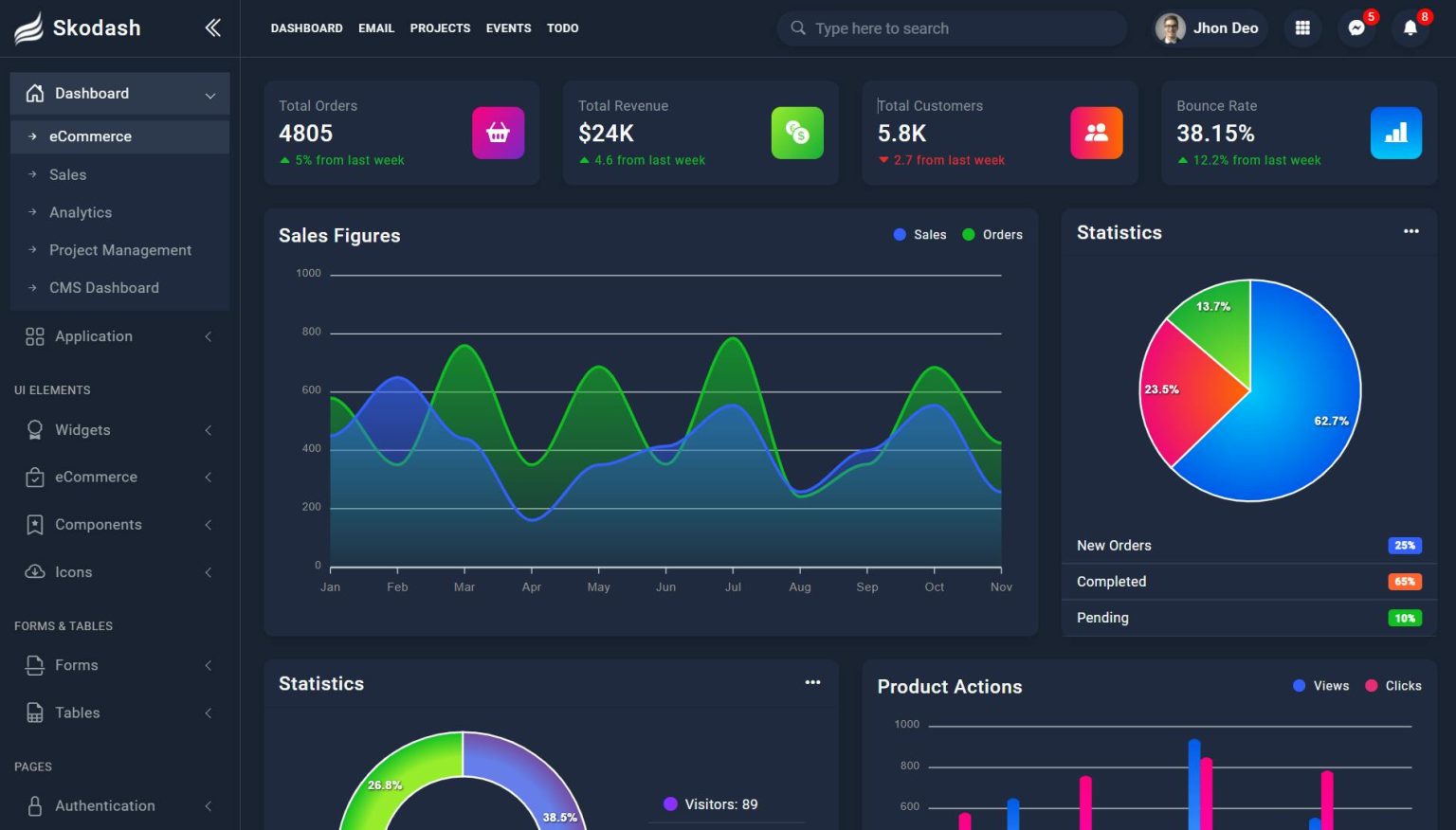The height and width of the screenshot is (830, 1456).
Task: Click the messages icon showing 5 notifications
Action: coord(1356,28)
